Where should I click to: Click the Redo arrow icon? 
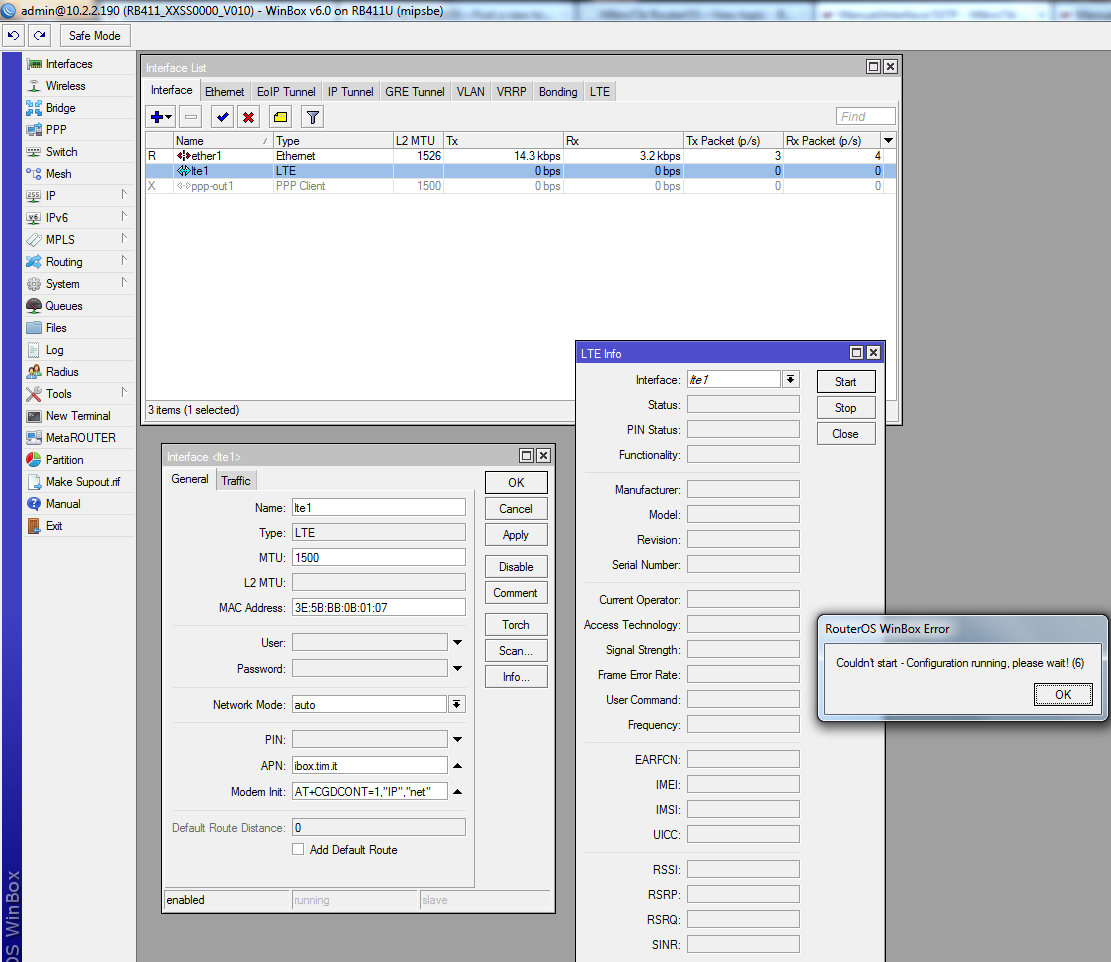coord(39,35)
